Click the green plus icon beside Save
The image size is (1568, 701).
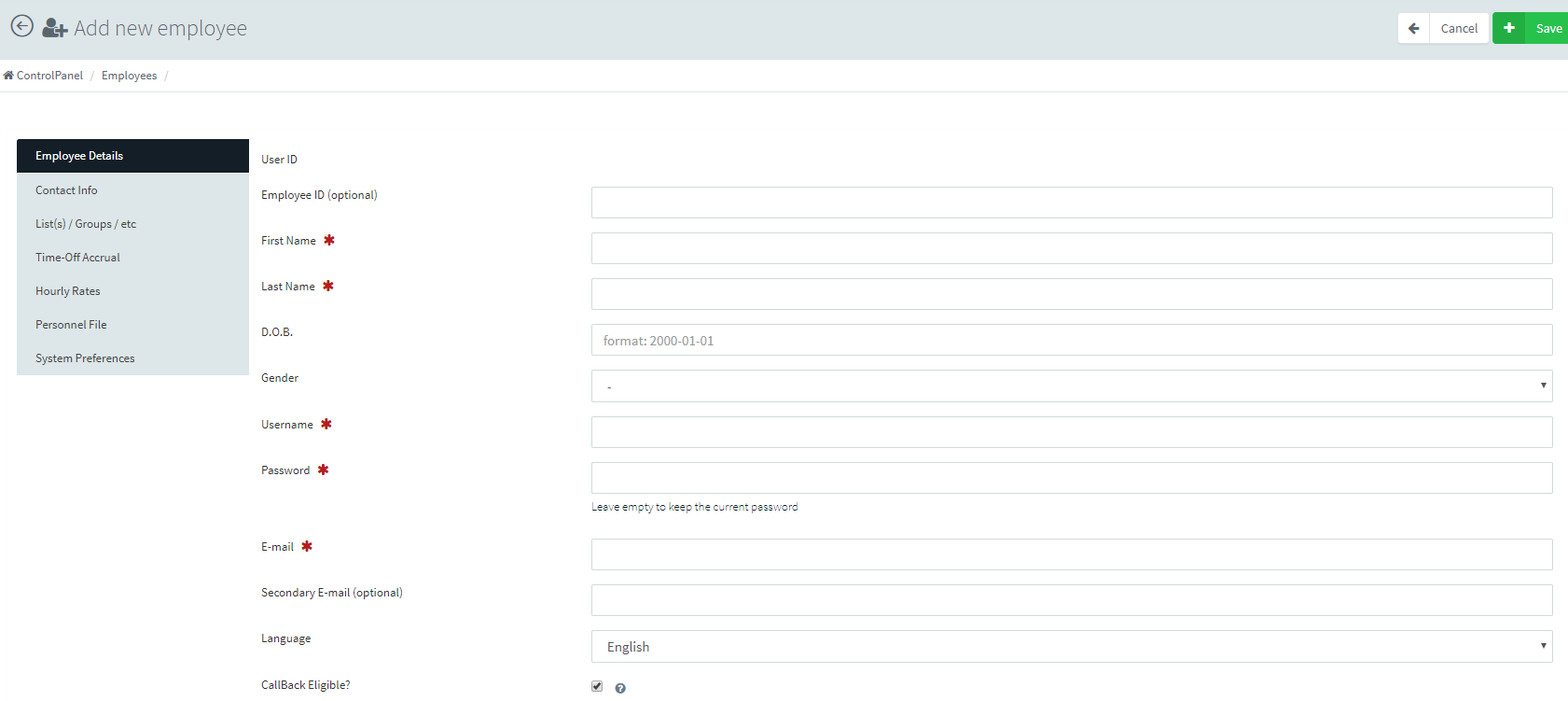[x=1509, y=28]
